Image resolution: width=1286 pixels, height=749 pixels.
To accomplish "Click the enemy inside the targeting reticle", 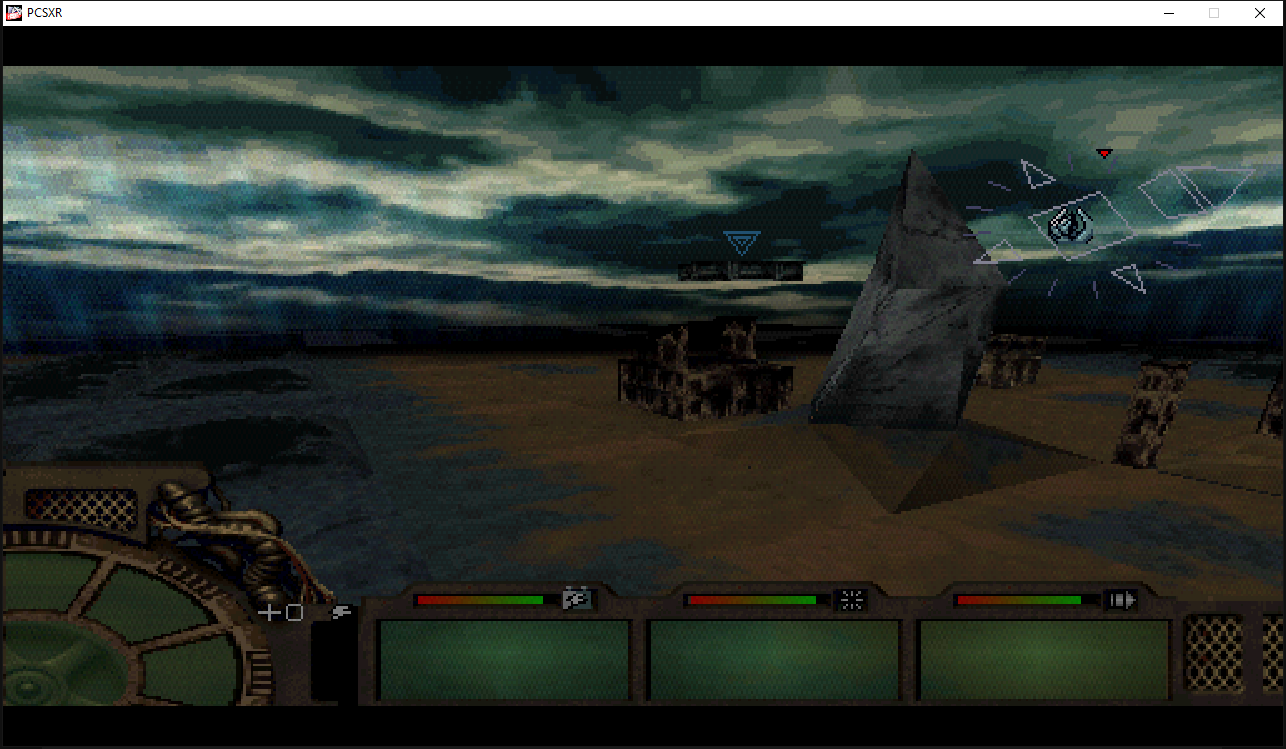I will click(x=1069, y=225).
